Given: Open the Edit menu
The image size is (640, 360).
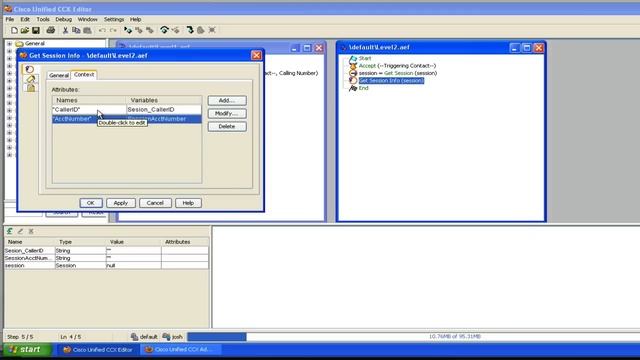Looking at the screenshot, I should pyautogui.click(x=25, y=19).
